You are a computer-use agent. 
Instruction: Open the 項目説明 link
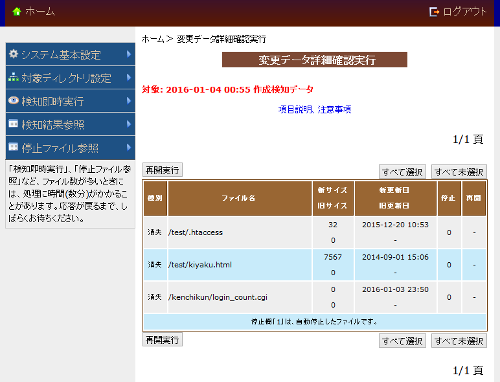click(296, 109)
